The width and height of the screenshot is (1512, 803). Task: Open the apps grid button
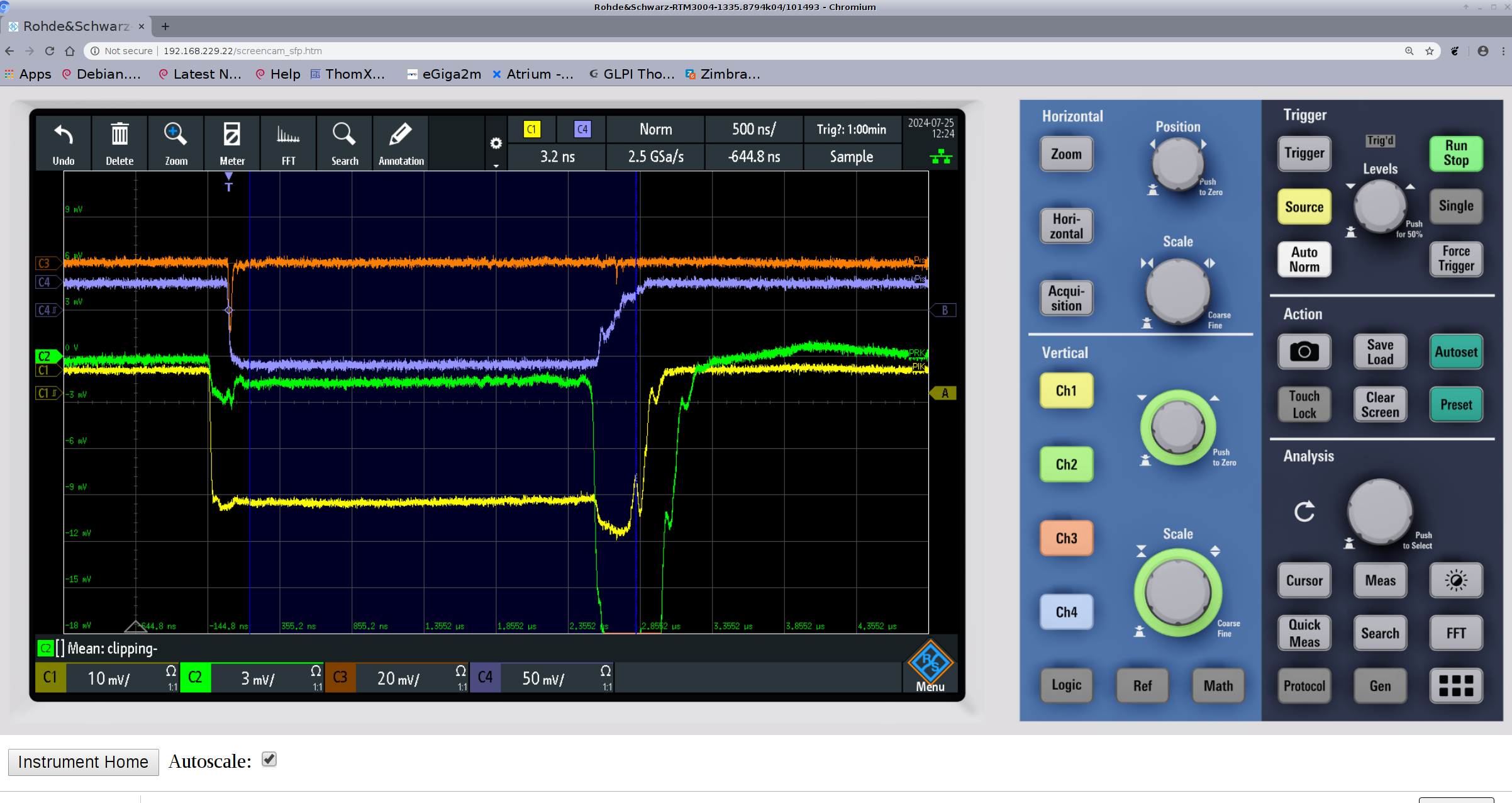[x=1455, y=685]
